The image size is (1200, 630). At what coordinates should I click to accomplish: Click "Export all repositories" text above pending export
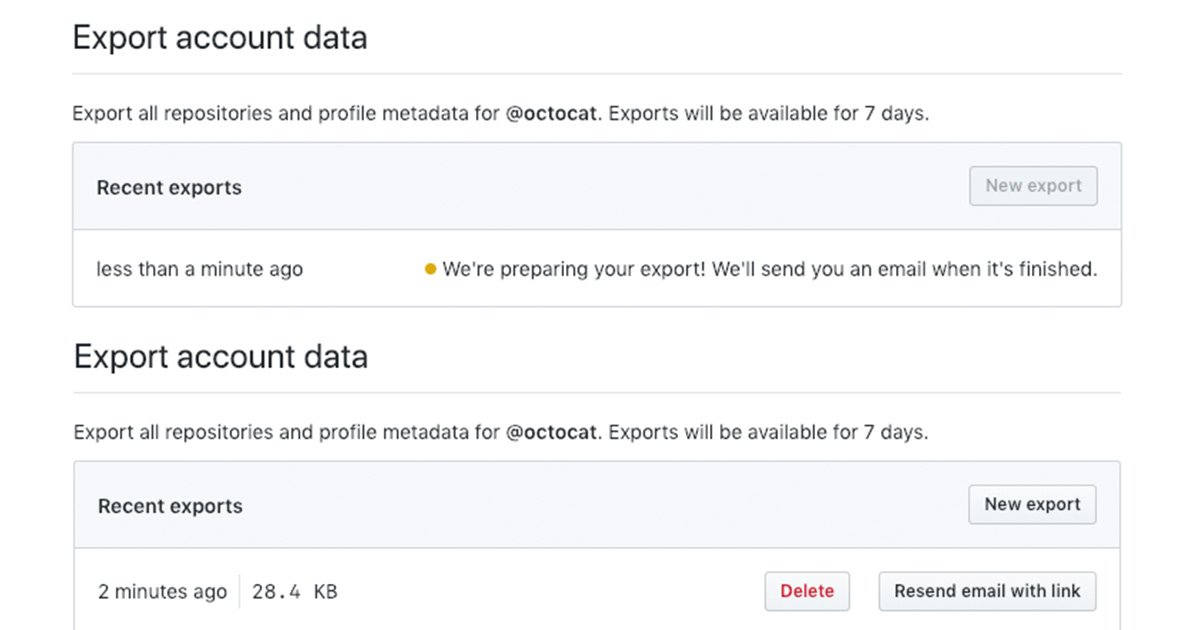click(x=172, y=113)
